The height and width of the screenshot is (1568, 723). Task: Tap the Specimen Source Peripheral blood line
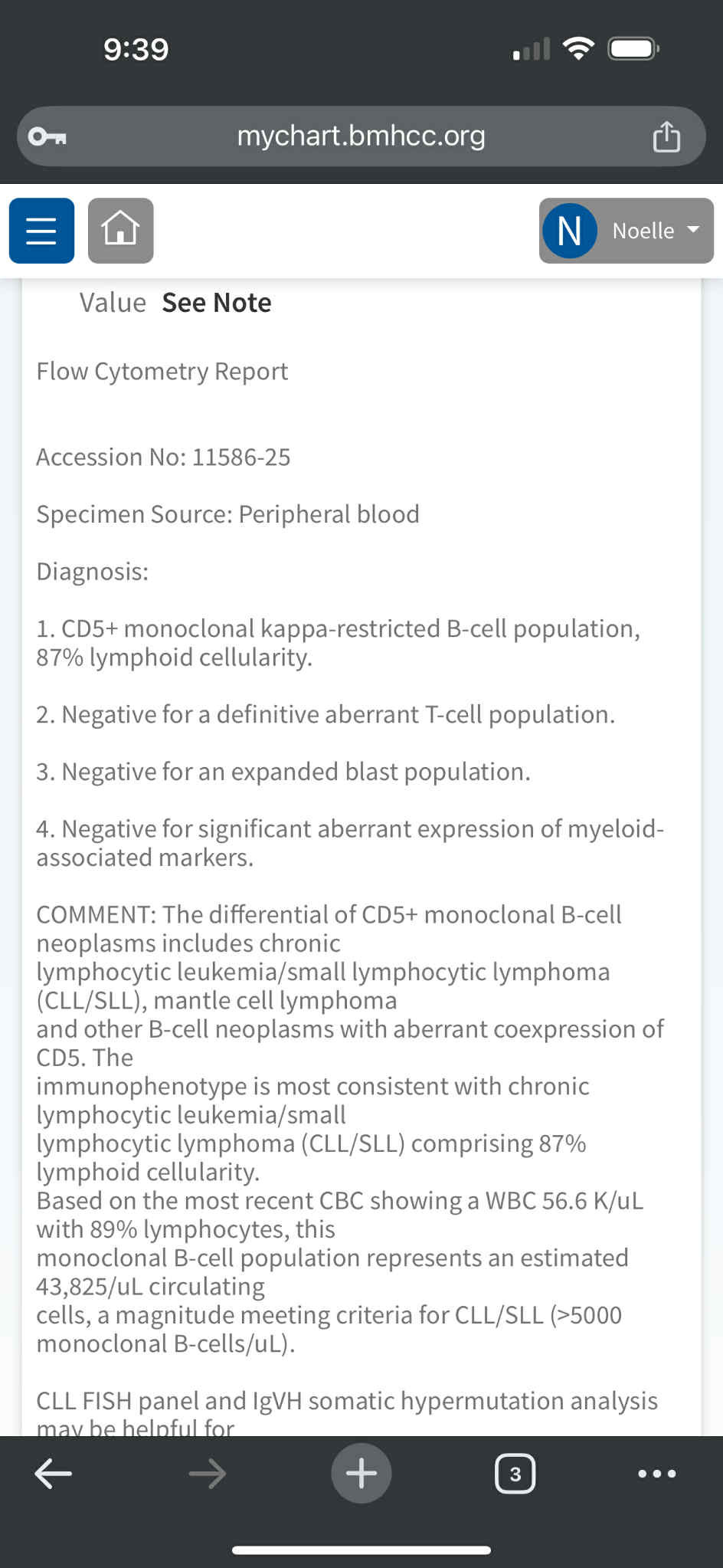click(227, 514)
